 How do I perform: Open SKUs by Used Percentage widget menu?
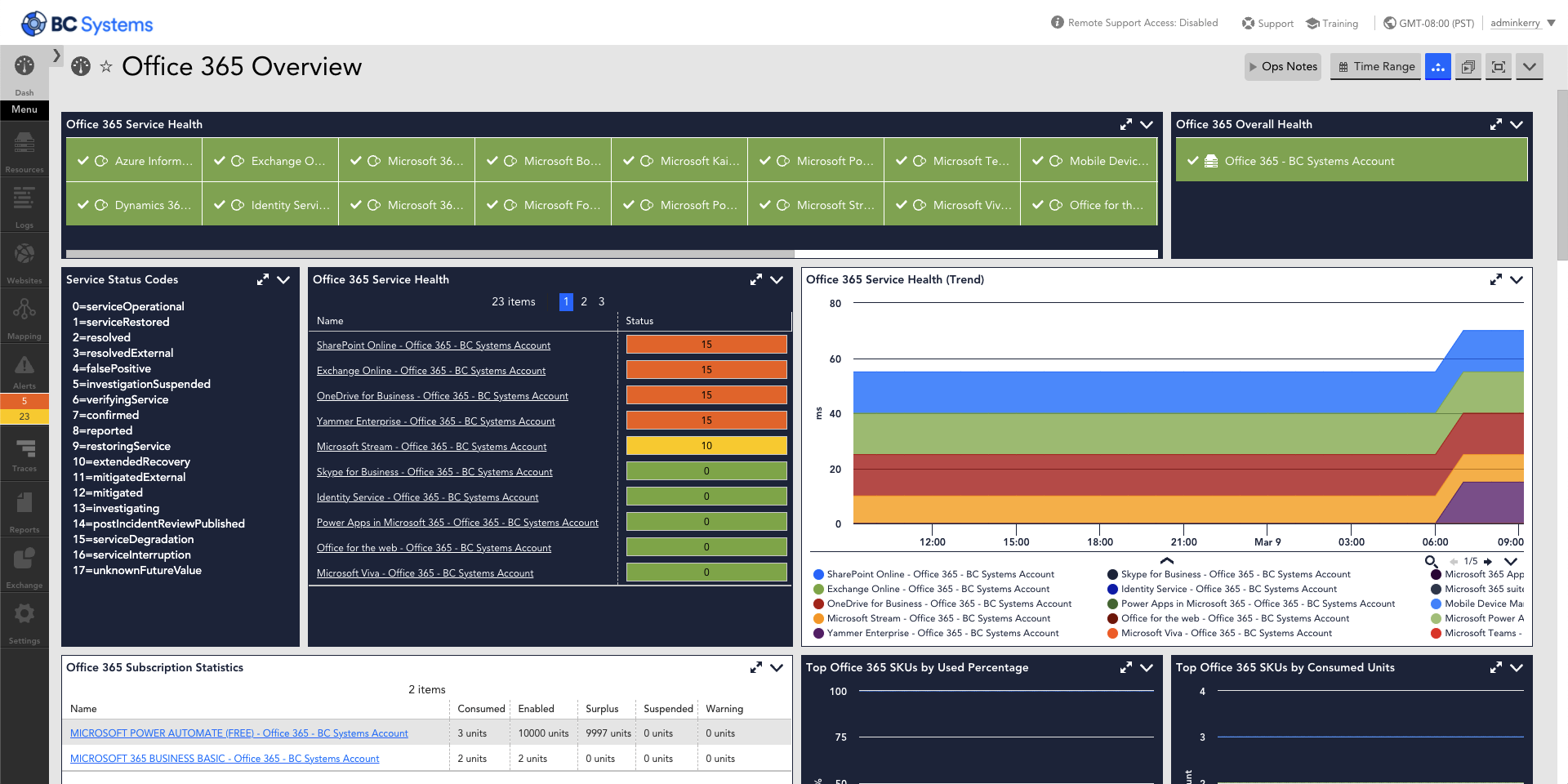pyautogui.click(x=1147, y=667)
